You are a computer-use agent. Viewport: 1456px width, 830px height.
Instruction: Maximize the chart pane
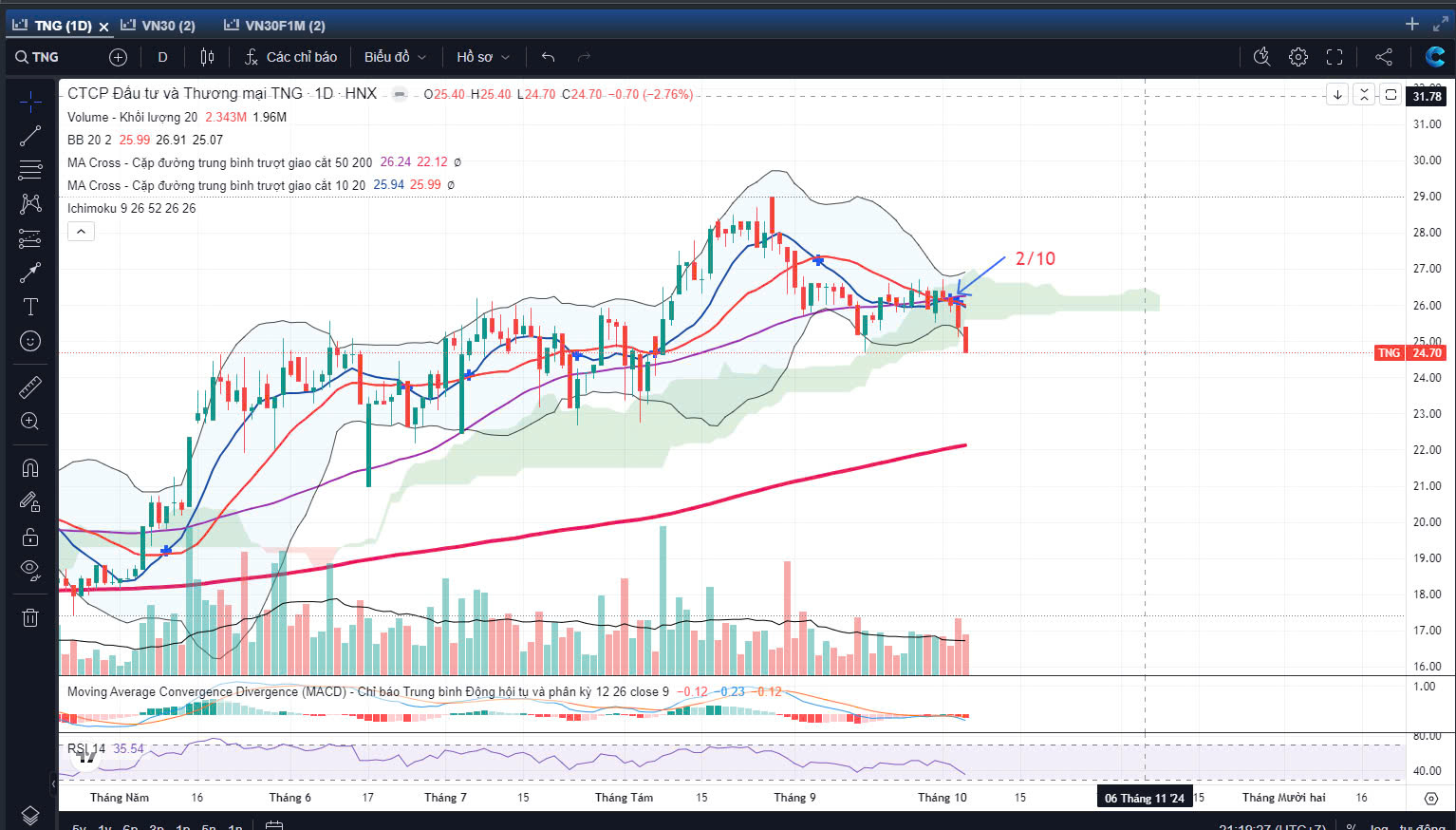[x=1391, y=94]
